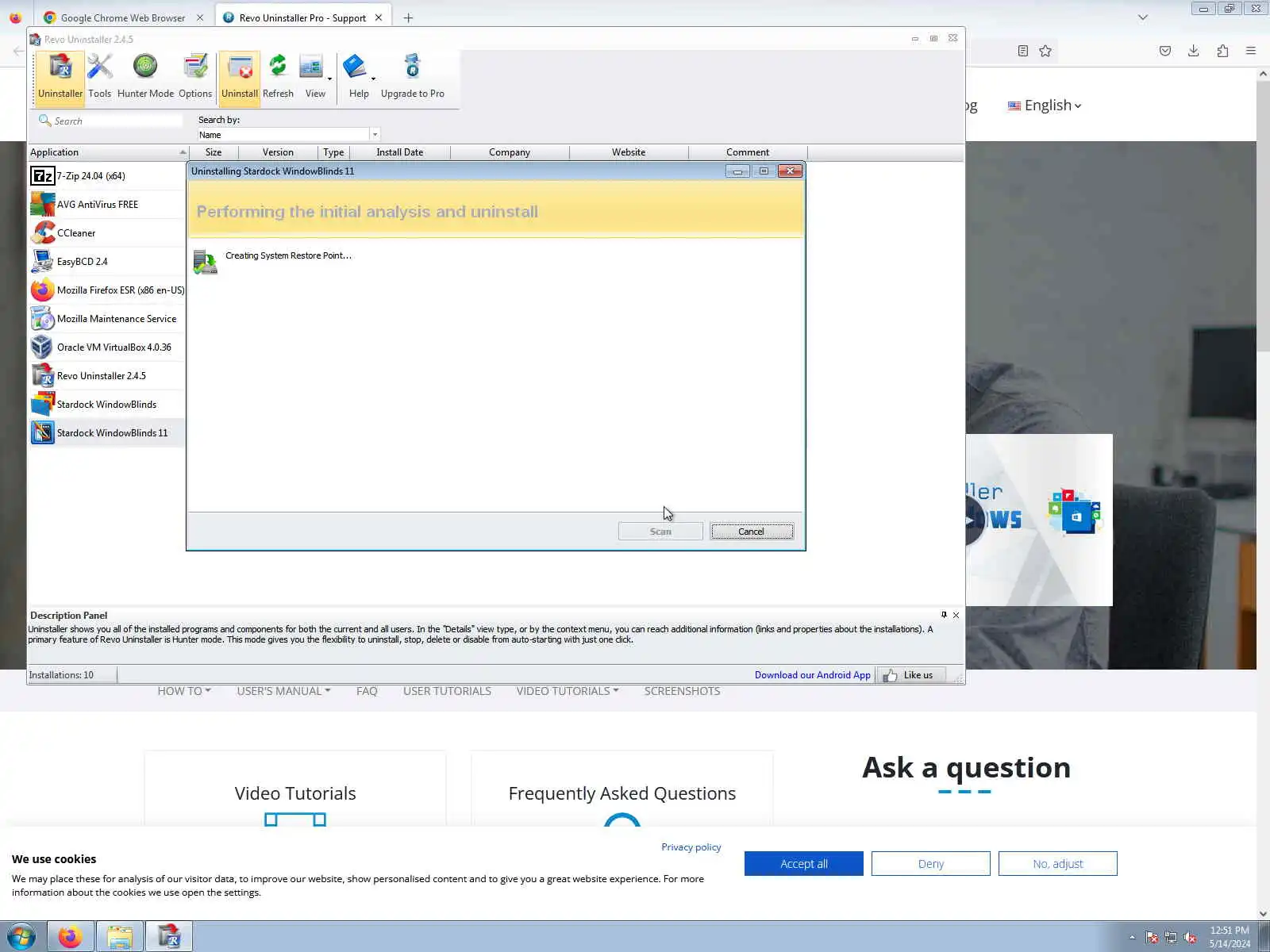The width and height of the screenshot is (1270, 952).
Task: Open FAQ in the website navigation
Action: 367,691
